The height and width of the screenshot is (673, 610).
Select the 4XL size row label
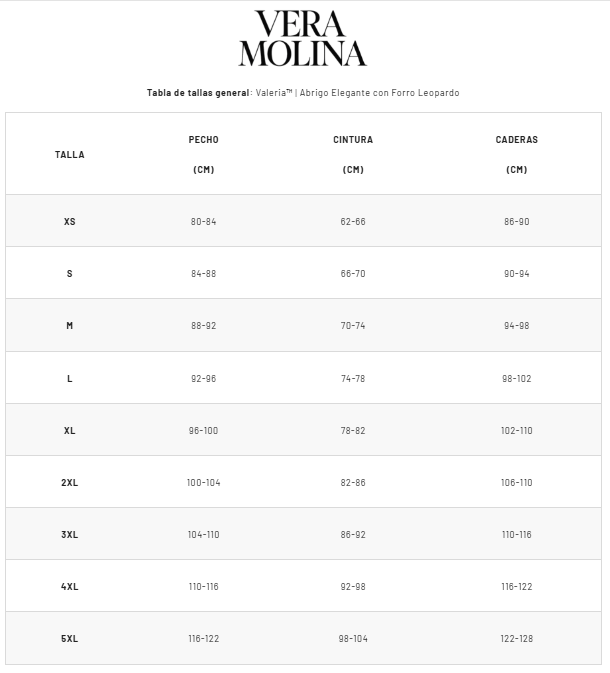click(70, 586)
